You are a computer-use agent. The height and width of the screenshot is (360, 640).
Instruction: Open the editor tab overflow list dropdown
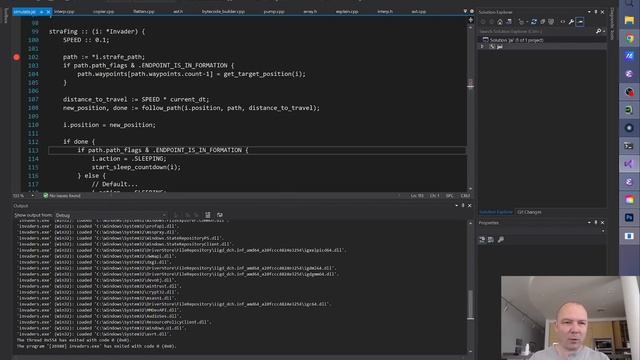(465, 11)
